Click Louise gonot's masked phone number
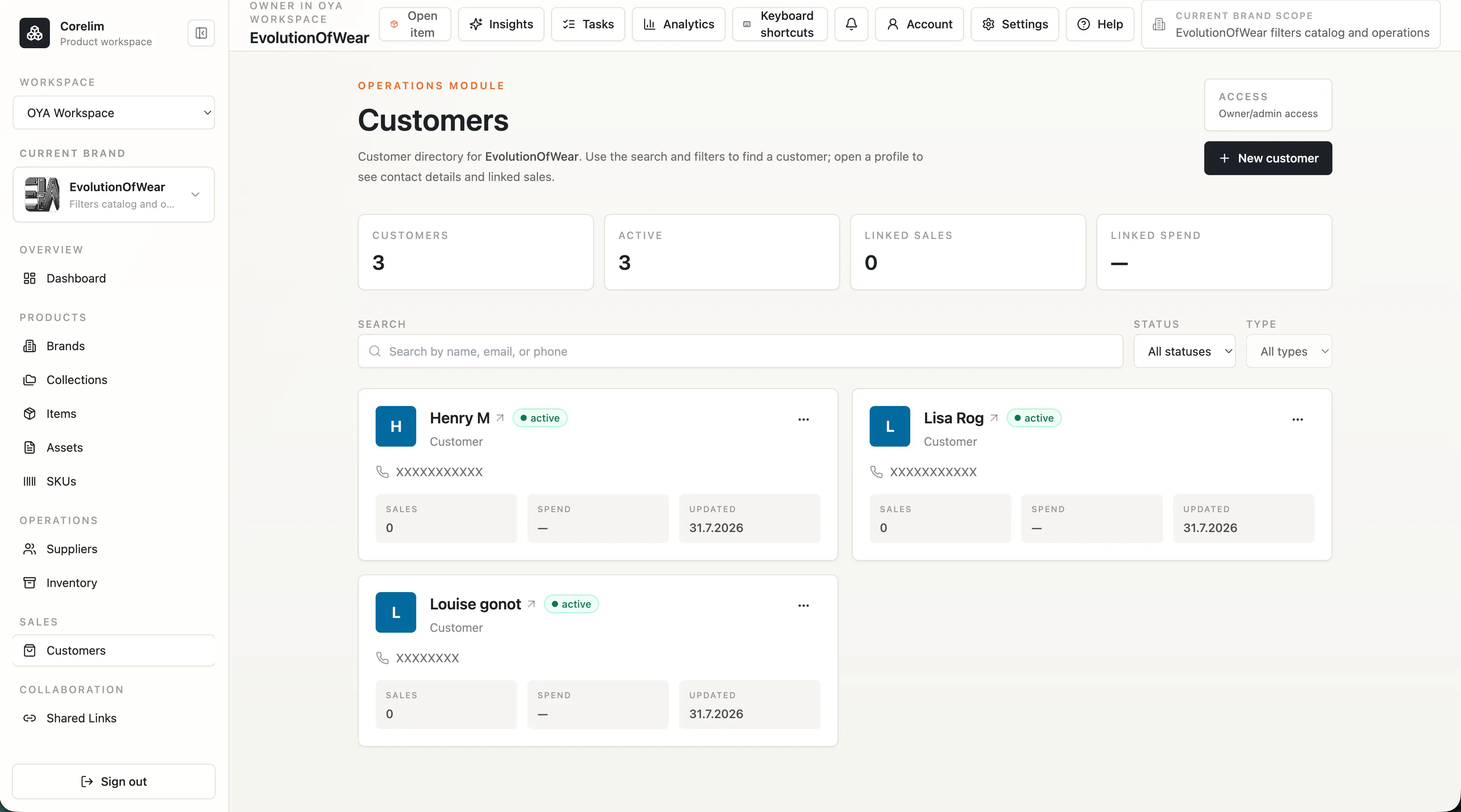1461x812 pixels. (x=427, y=658)
